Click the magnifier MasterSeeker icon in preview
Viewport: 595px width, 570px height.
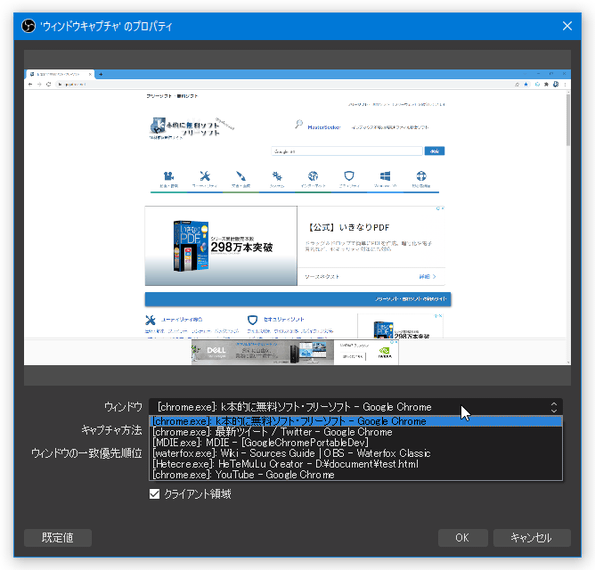[299, 124]
